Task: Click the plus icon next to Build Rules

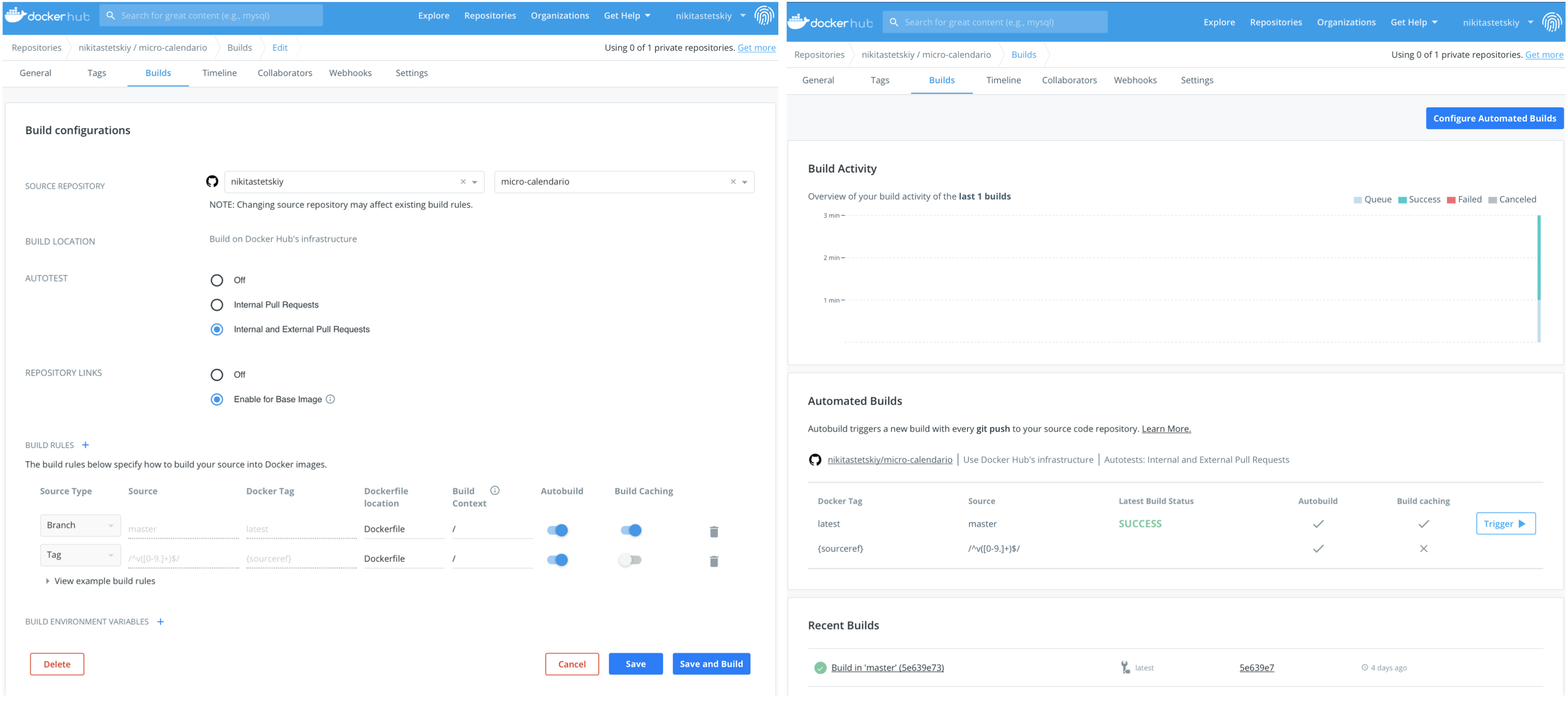Action: tap(85, 445)
